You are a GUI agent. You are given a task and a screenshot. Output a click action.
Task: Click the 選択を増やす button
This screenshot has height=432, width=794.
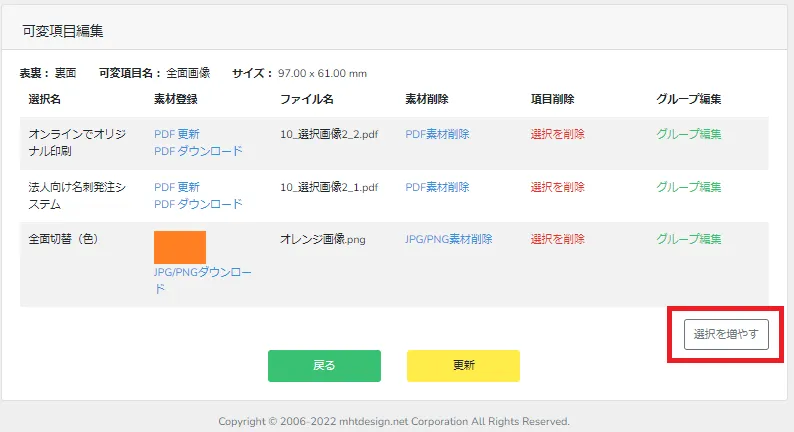point(726,334)
